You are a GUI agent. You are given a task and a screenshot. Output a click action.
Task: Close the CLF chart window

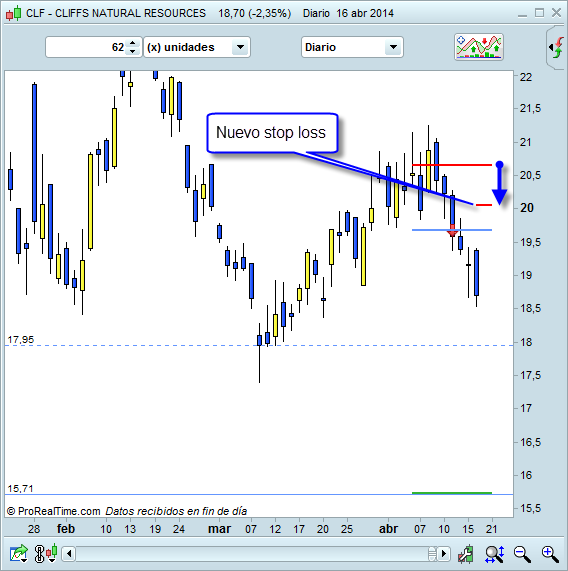tap(556, 13)
